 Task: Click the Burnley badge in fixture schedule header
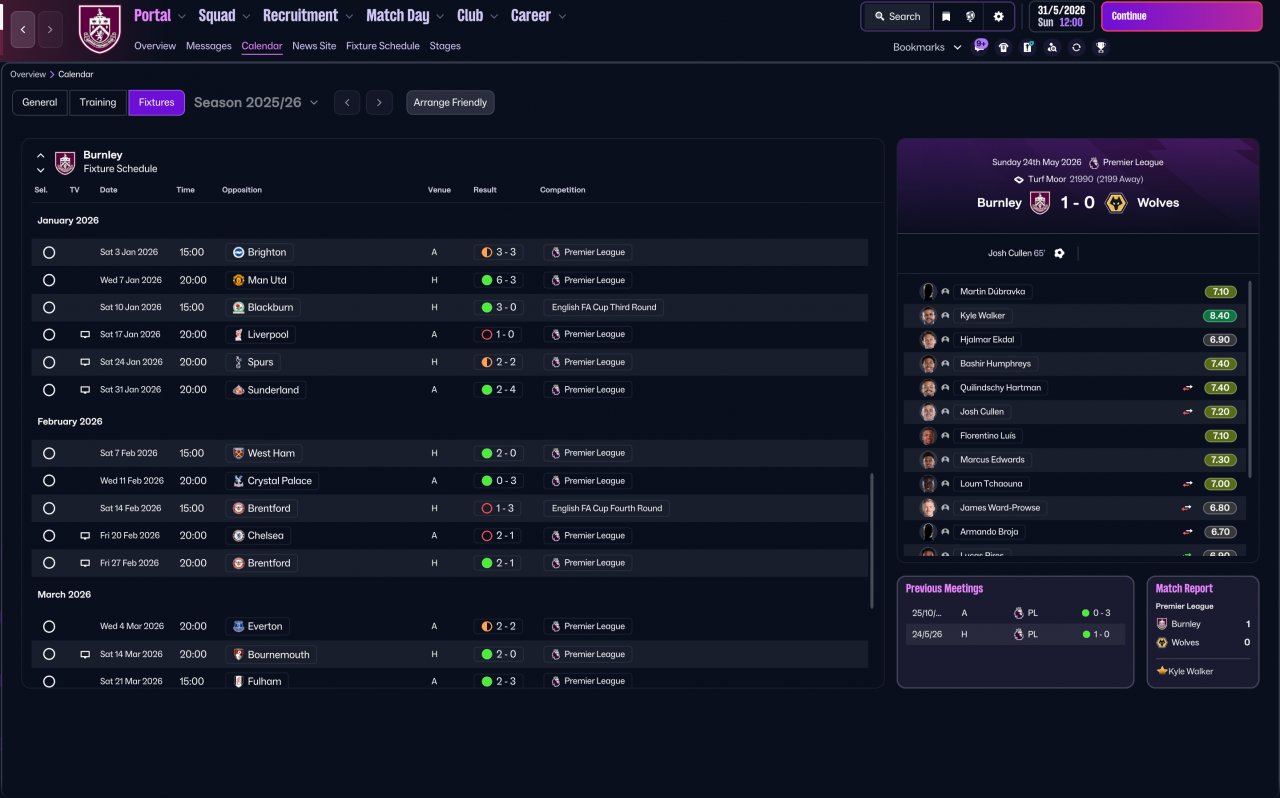65,162
